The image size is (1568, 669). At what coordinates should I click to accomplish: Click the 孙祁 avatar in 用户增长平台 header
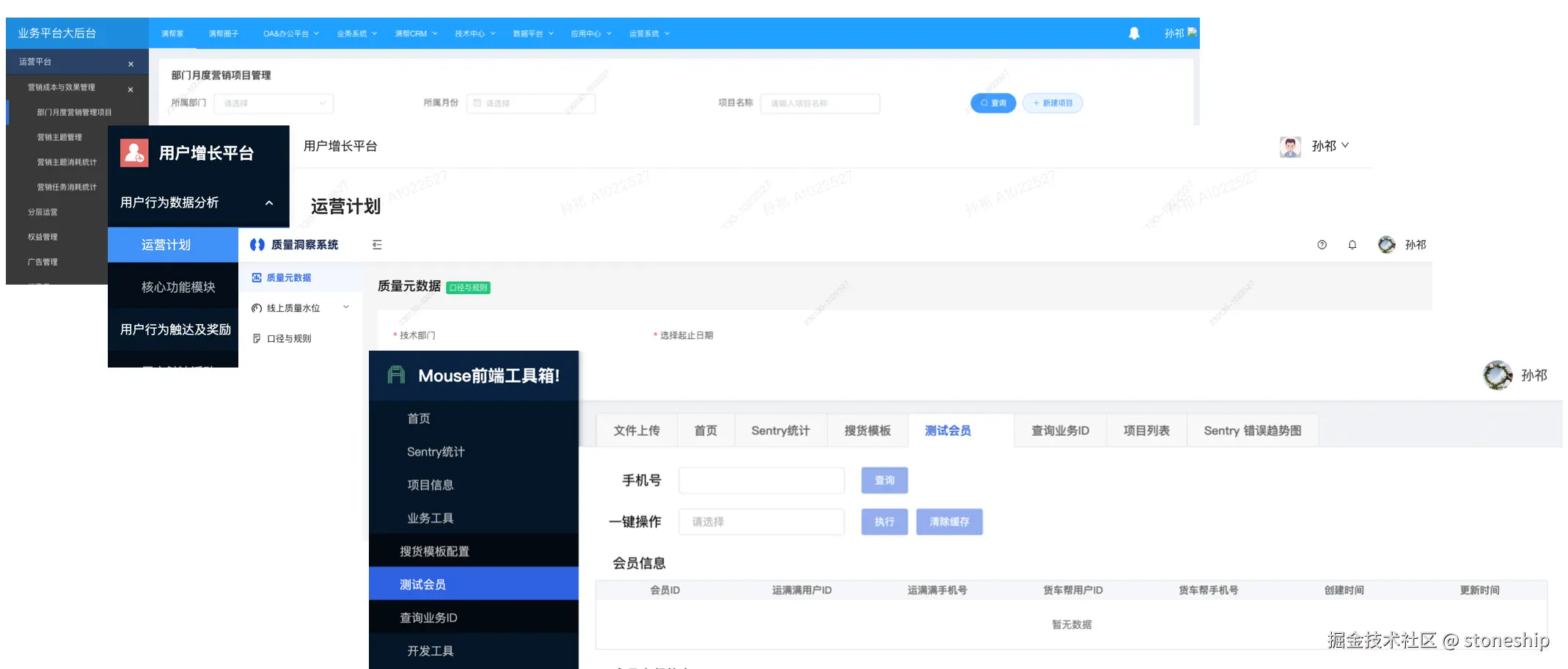tap(1290, 147)
